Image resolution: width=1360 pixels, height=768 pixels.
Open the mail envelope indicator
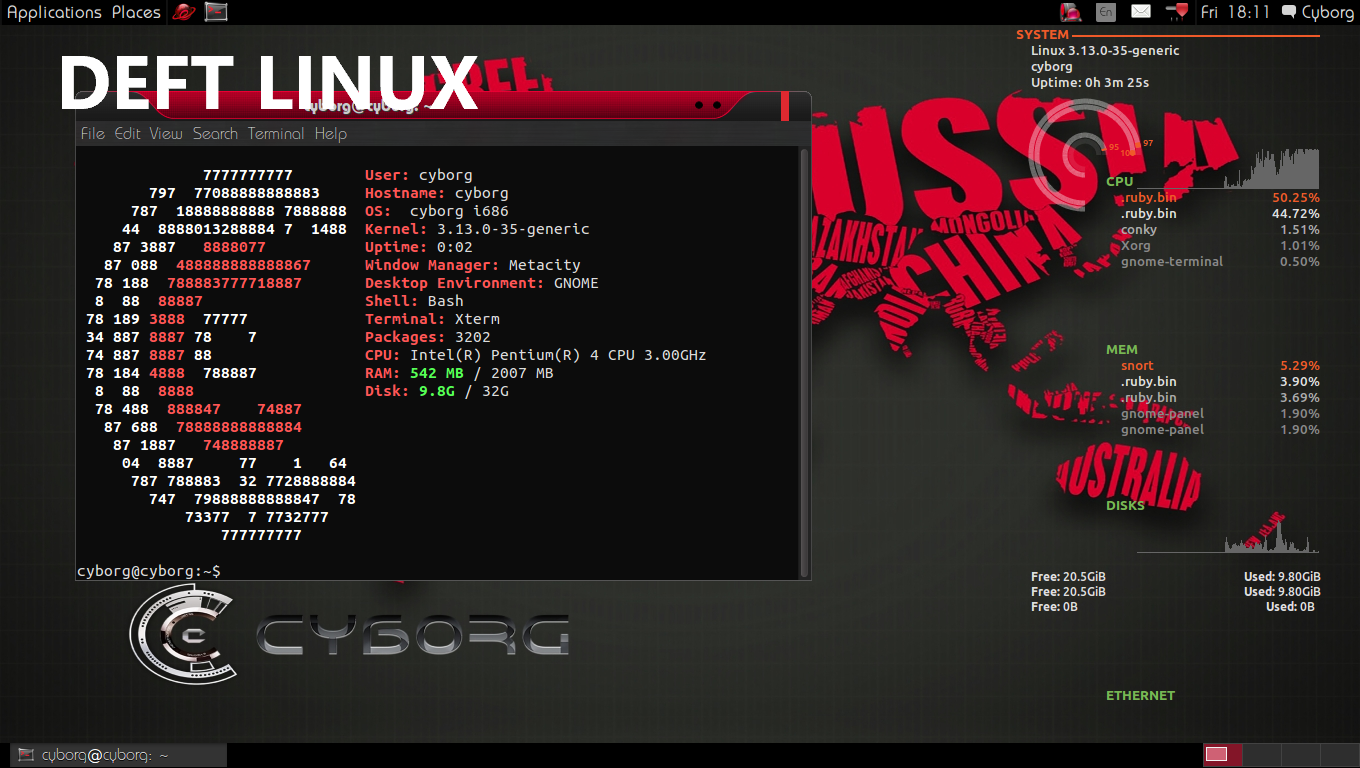1141,12
